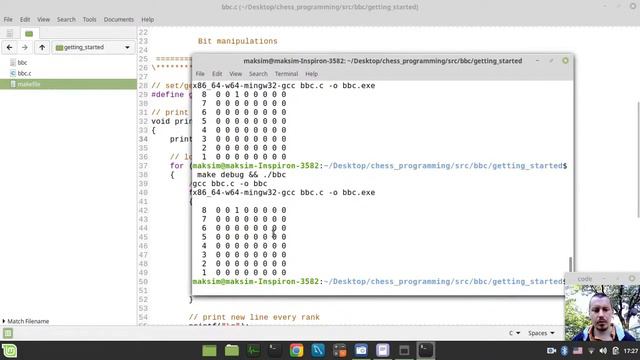Viewport: 640px width, 360px height.
Task: Open the Terminal menu in terminal window
Action: click(286, 74)
